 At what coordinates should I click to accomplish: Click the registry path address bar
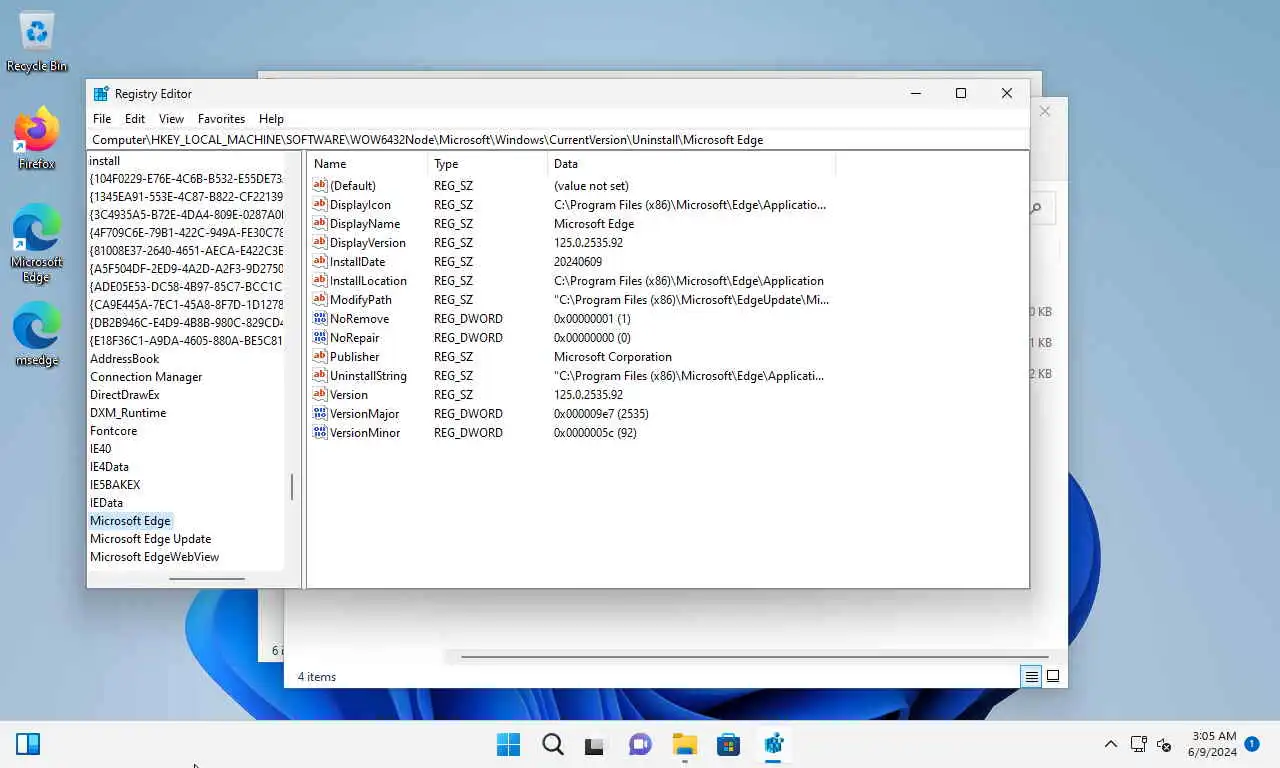[x=558, y=140]
